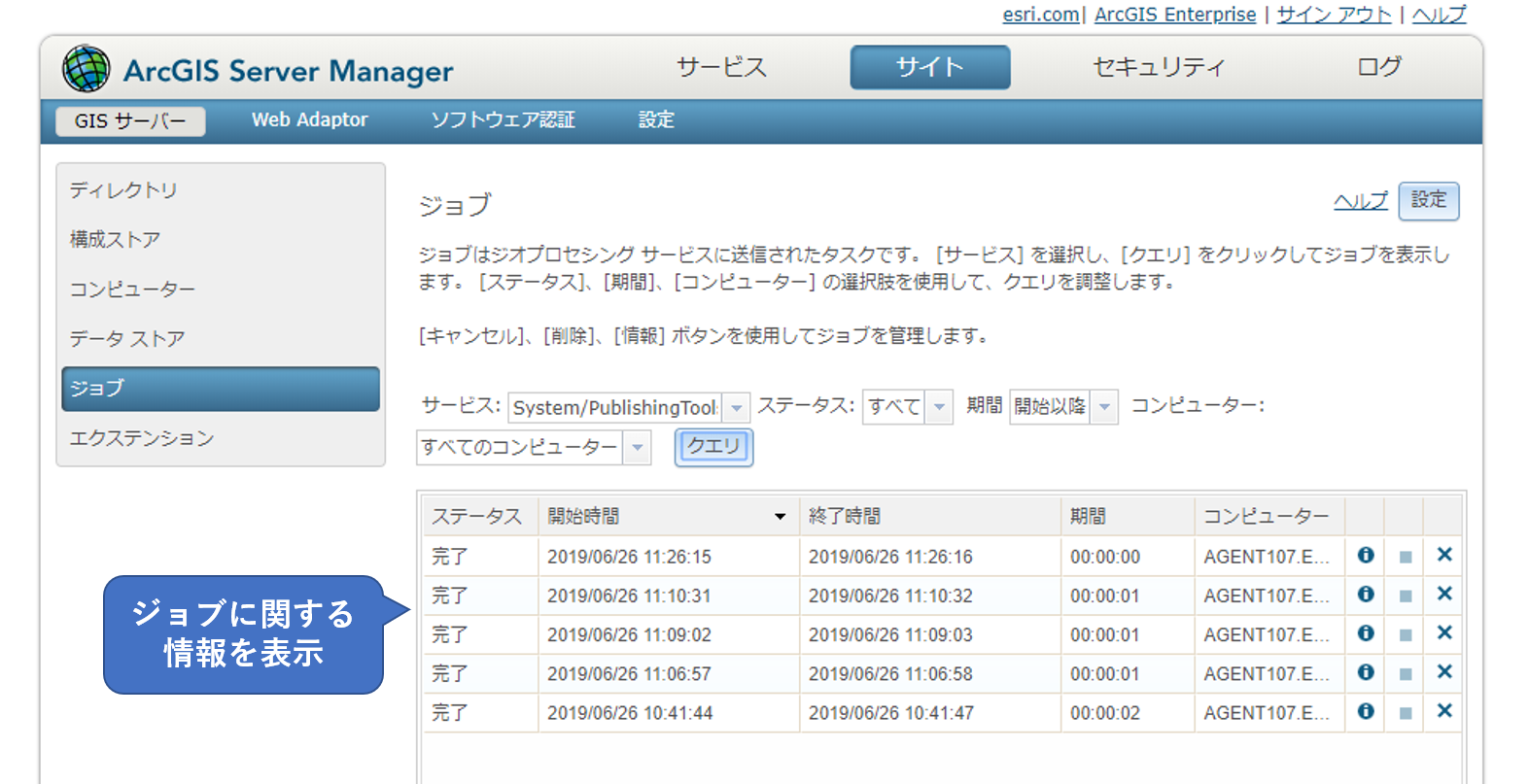Viewport: 1529px width, 784px height.
Task: Open the ヘルプ link in ジョブ panel
Action: (x=1361, y=200)
